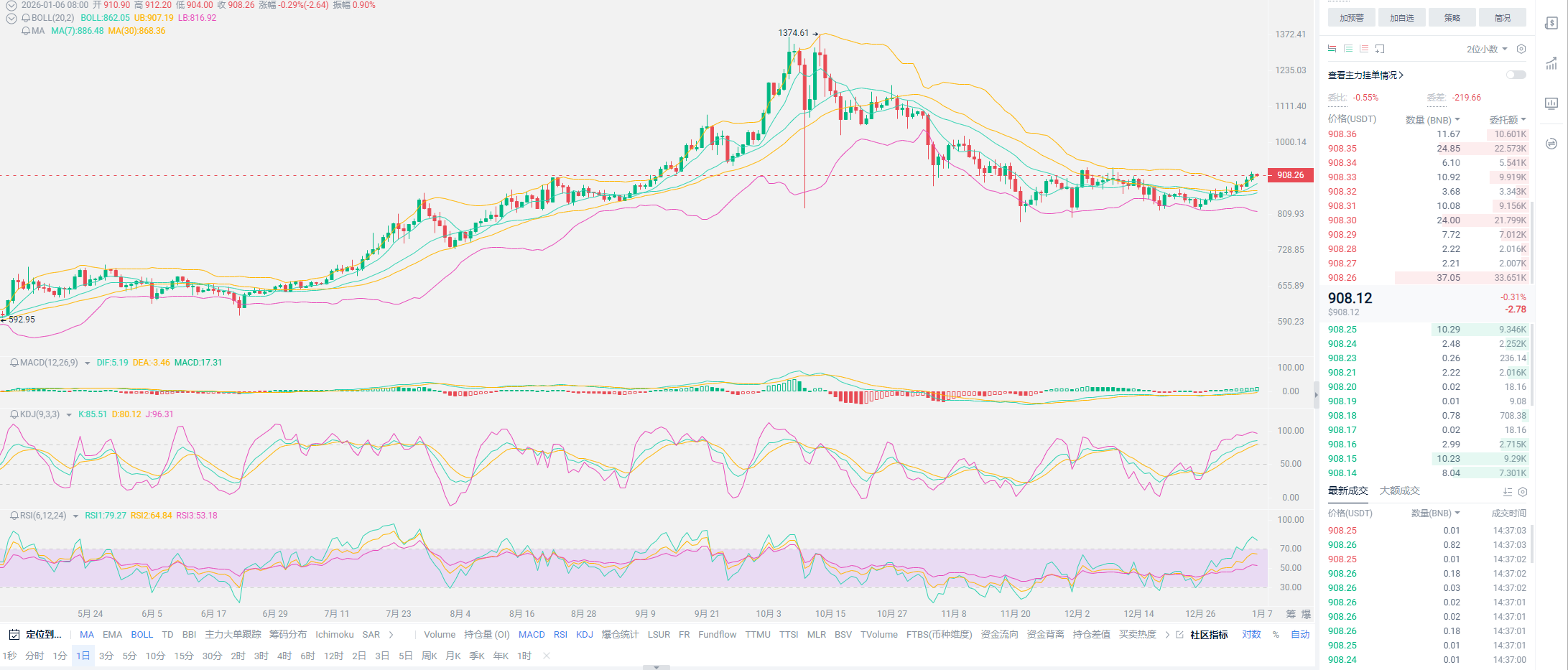Switch to the 大额成交 tab
Image resolution: width=1568 pixels, height=670 pixels.
point(1399,491)
